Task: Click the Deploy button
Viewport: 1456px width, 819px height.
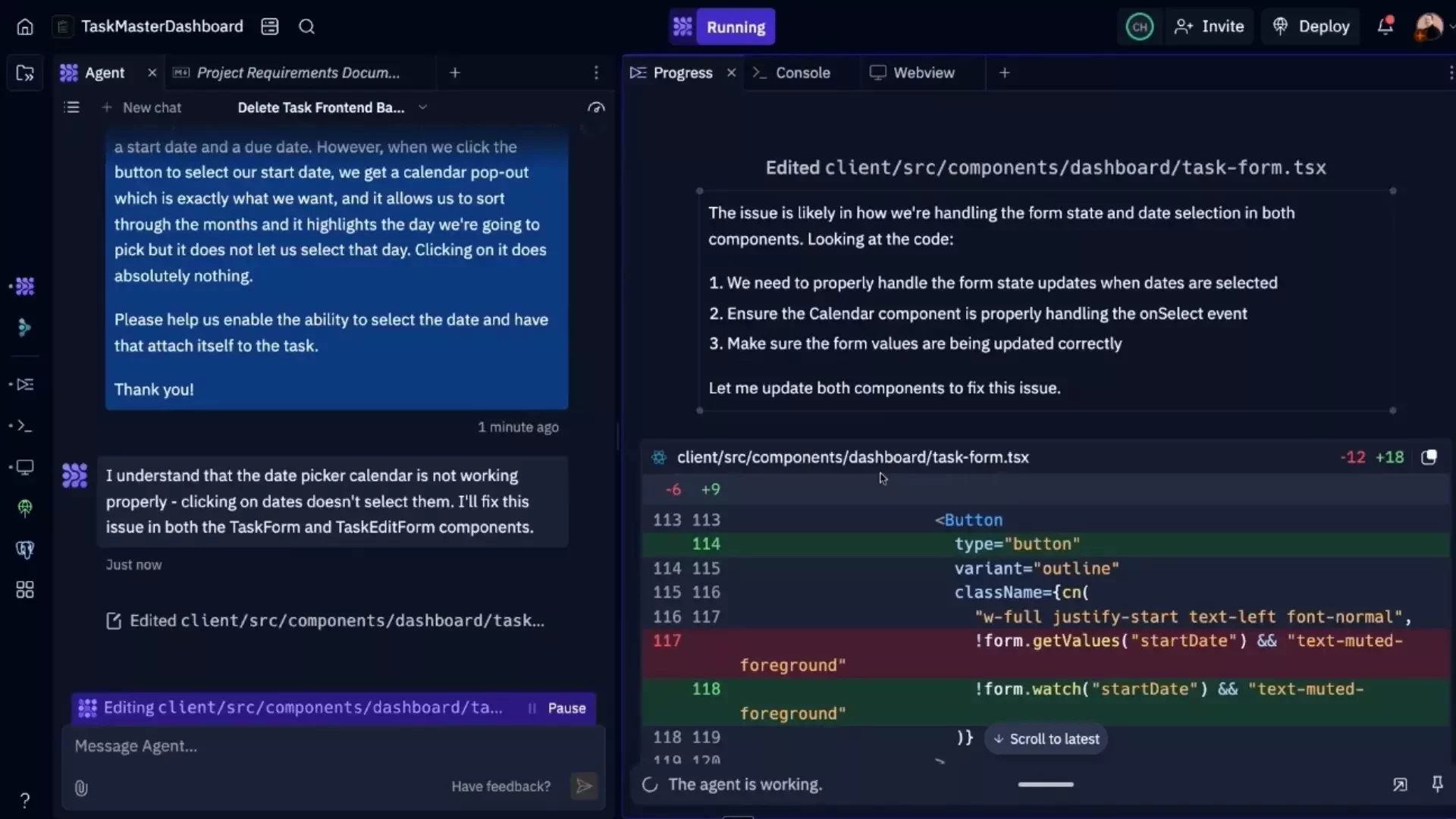Action: (x=1310, y=26)
